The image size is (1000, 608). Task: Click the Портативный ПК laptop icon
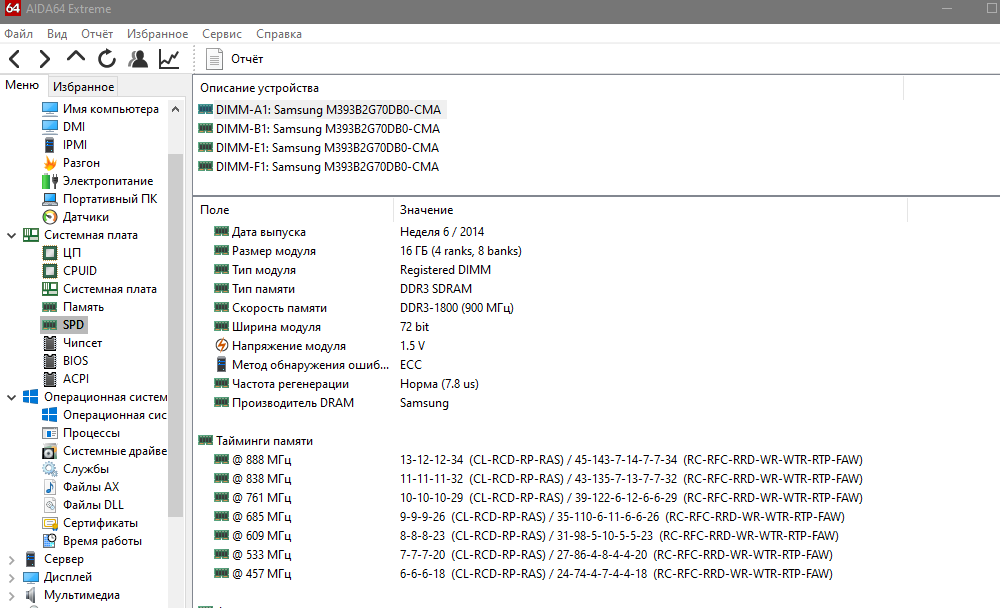coord(50,199)
